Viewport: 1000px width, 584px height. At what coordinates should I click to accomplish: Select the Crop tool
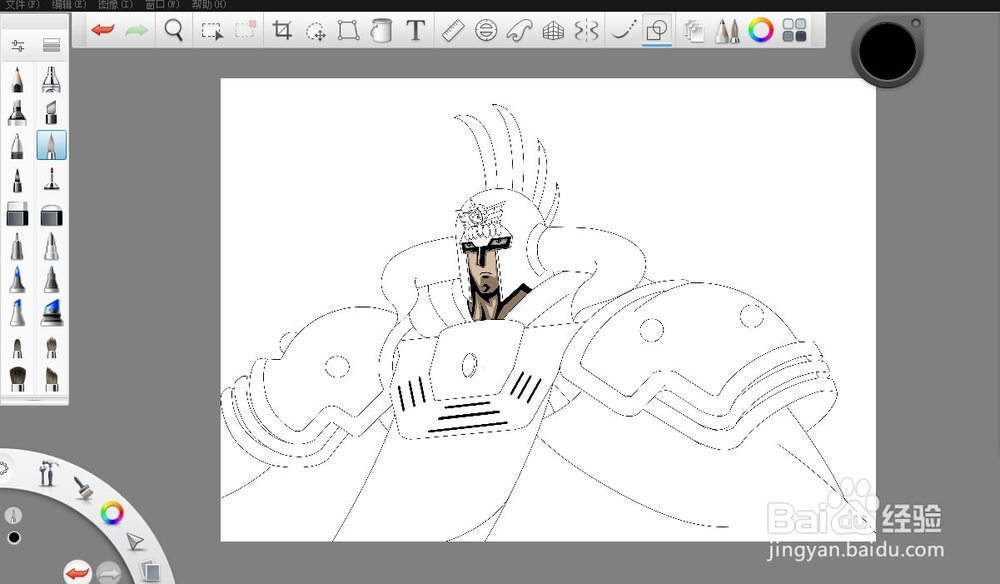pos(282,30)
